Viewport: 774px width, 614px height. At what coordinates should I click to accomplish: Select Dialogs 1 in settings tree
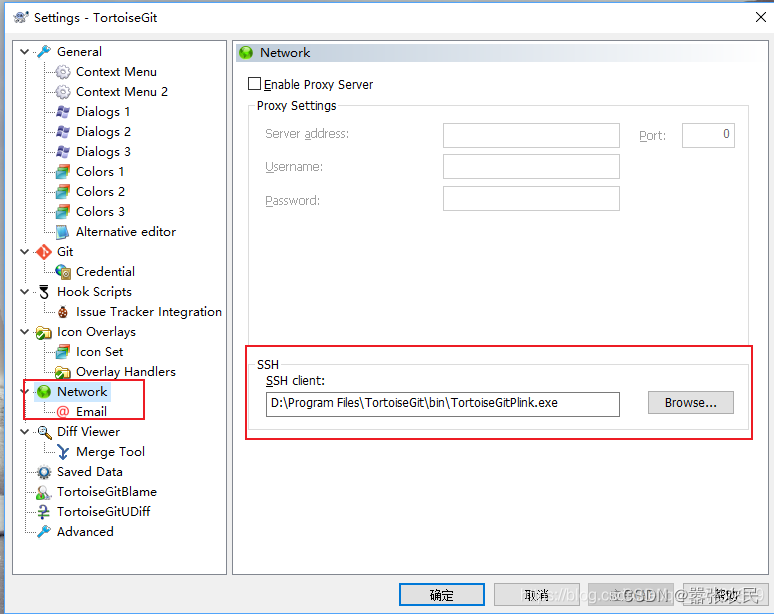point(103,112)
